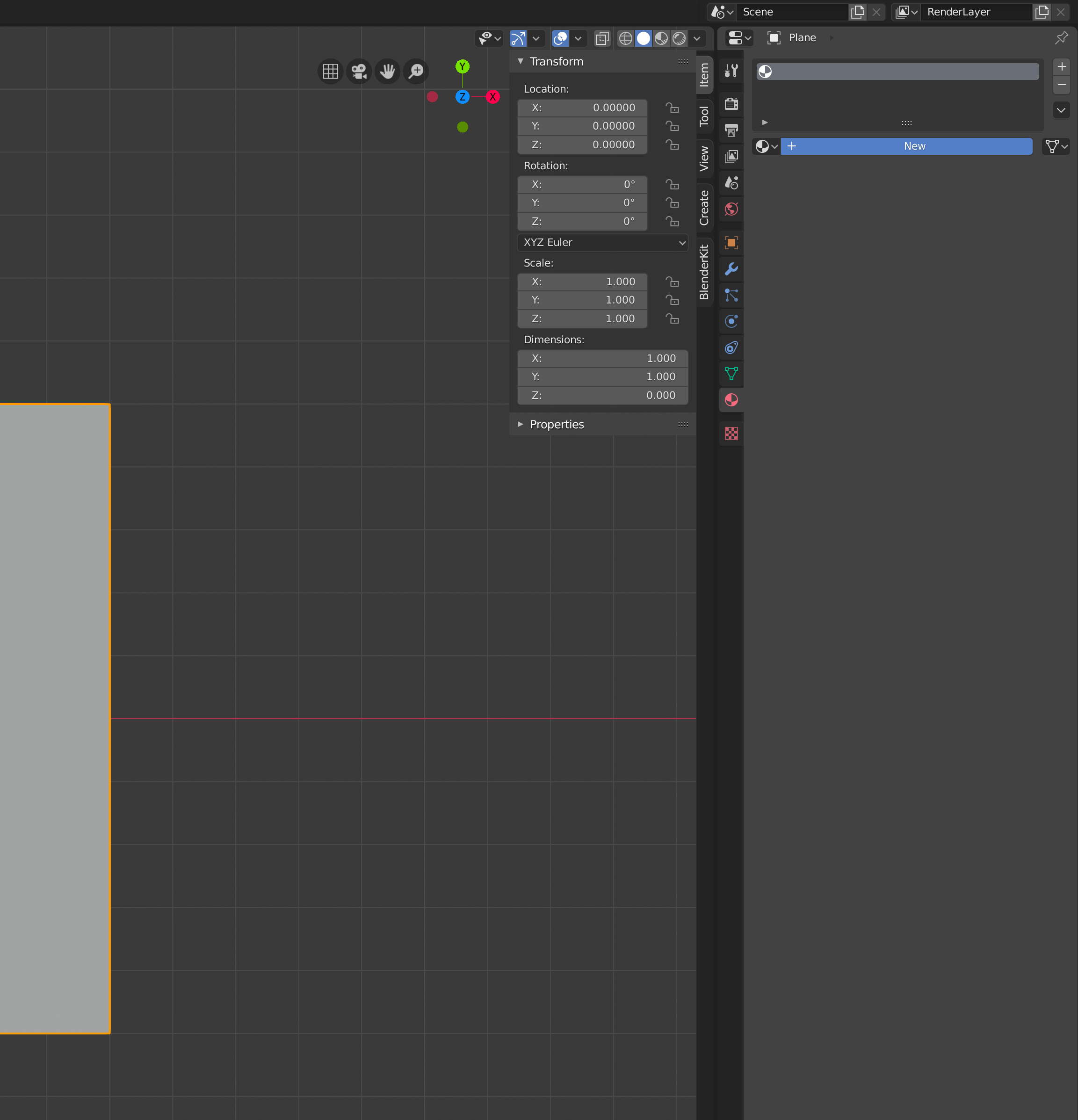
Task: Open the Scene properties tab icon
Action: (x=731, y=183)
